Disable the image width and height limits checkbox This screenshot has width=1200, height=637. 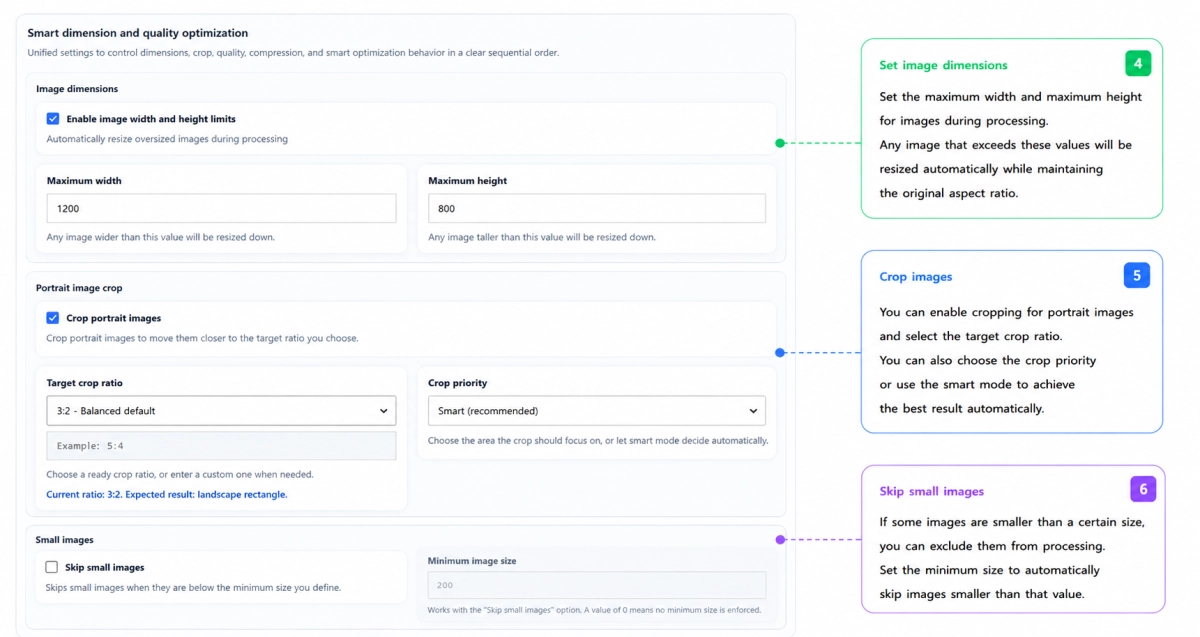click(x=53, y=119)
